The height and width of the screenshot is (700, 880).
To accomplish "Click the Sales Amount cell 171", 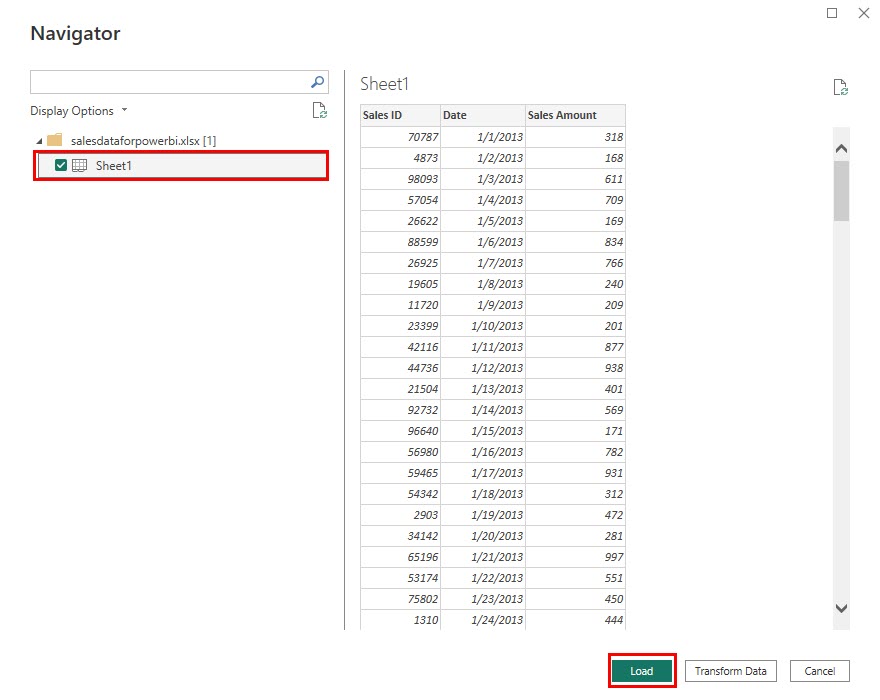I will 575,431.
